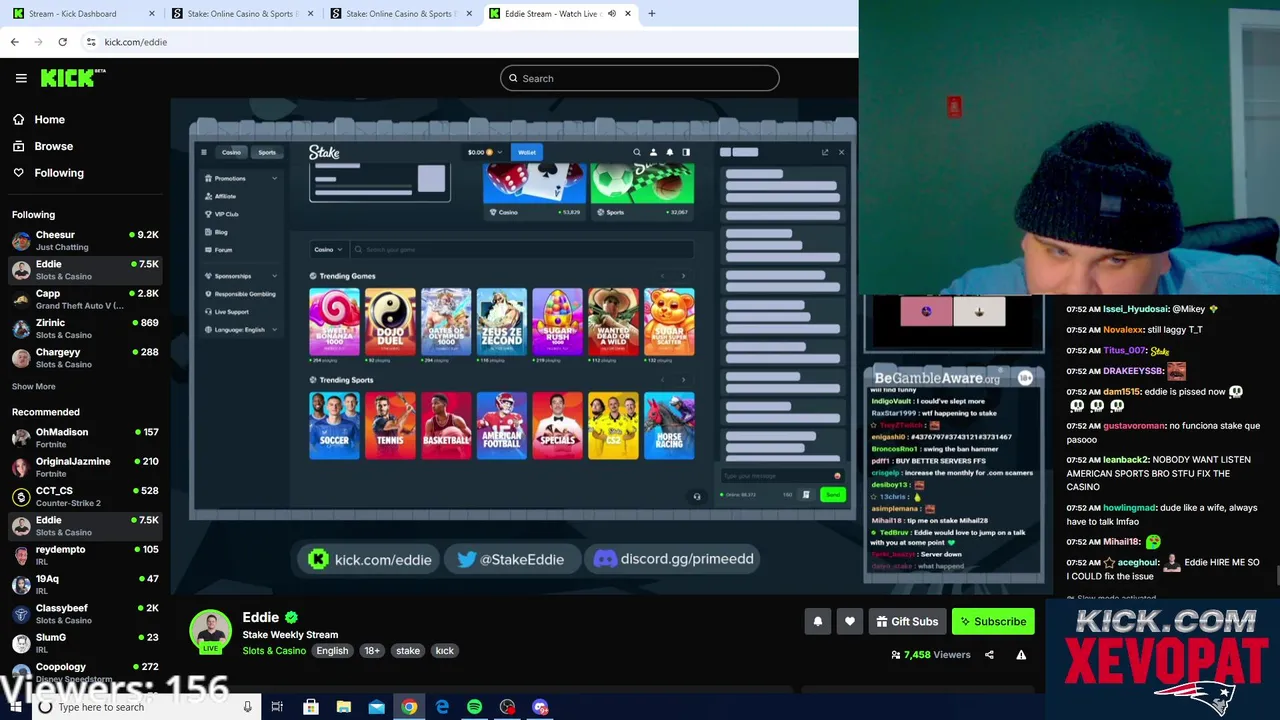Click the English language tag
1280x720 pixels.
[x=332, y=651]
